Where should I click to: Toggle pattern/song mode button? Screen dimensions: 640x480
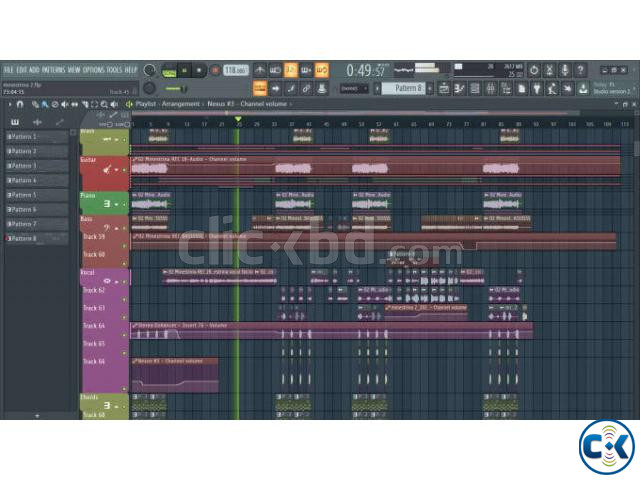(169, 71)
